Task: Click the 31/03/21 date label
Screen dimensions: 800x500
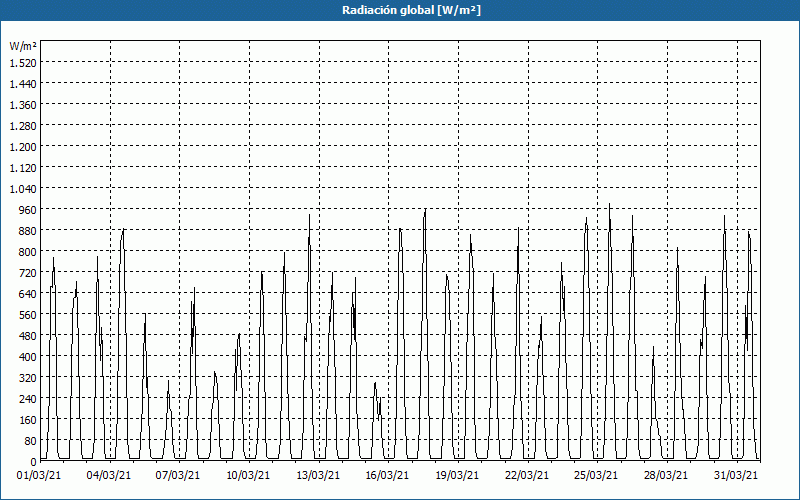Action: coord(736,475)
